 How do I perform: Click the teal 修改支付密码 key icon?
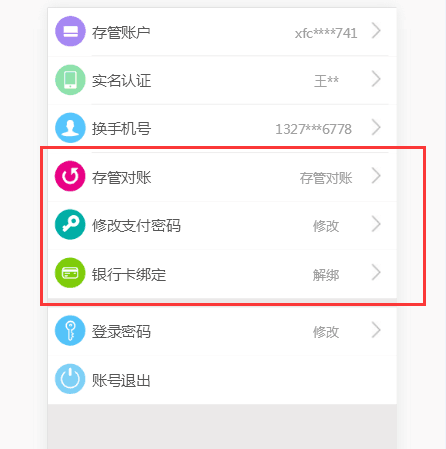(x=70, y=224)
